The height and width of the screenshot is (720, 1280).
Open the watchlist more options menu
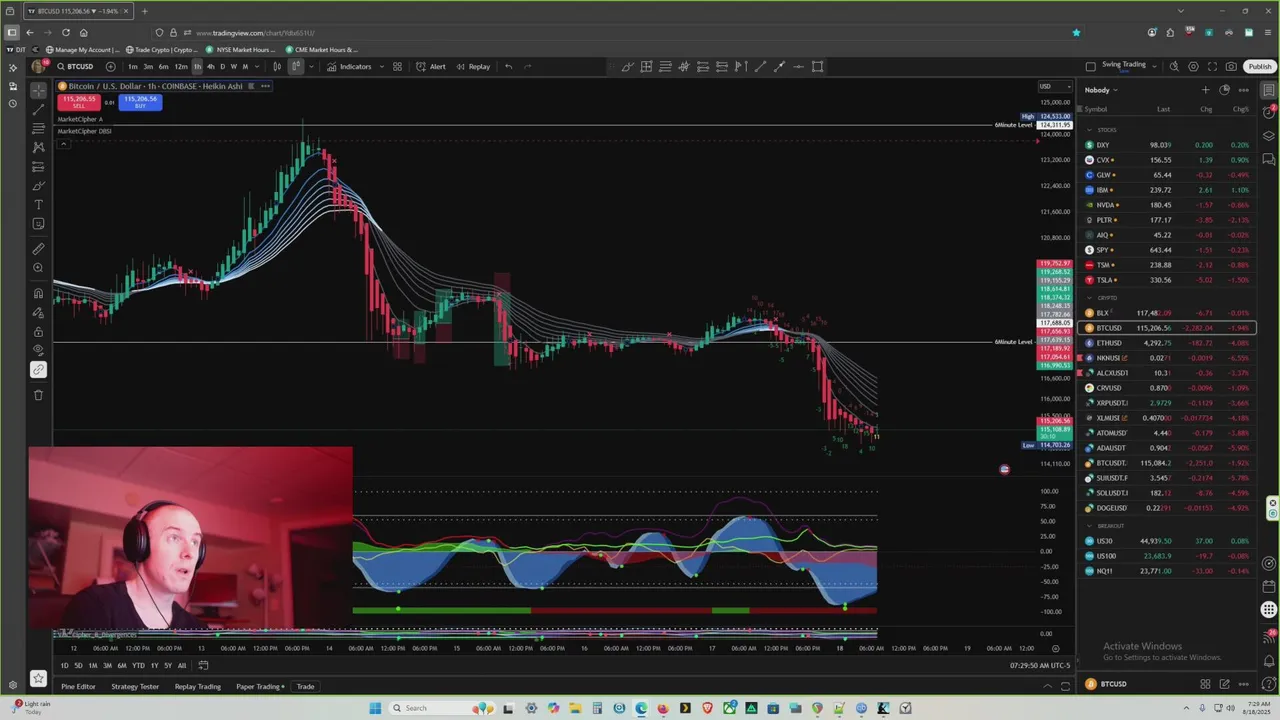[x=1243, y=90]
